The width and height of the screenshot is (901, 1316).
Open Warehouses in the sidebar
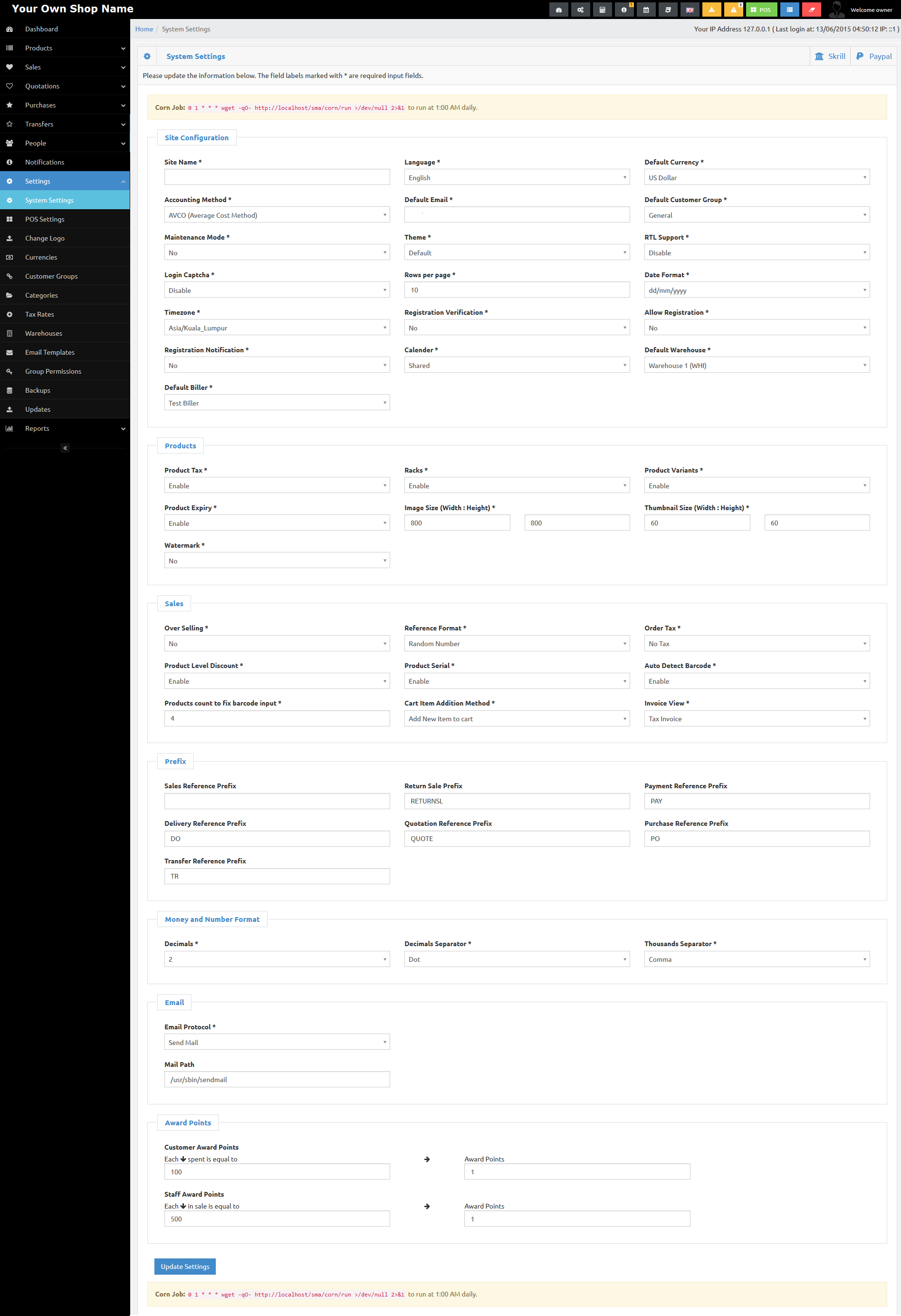tap(65, 334)
